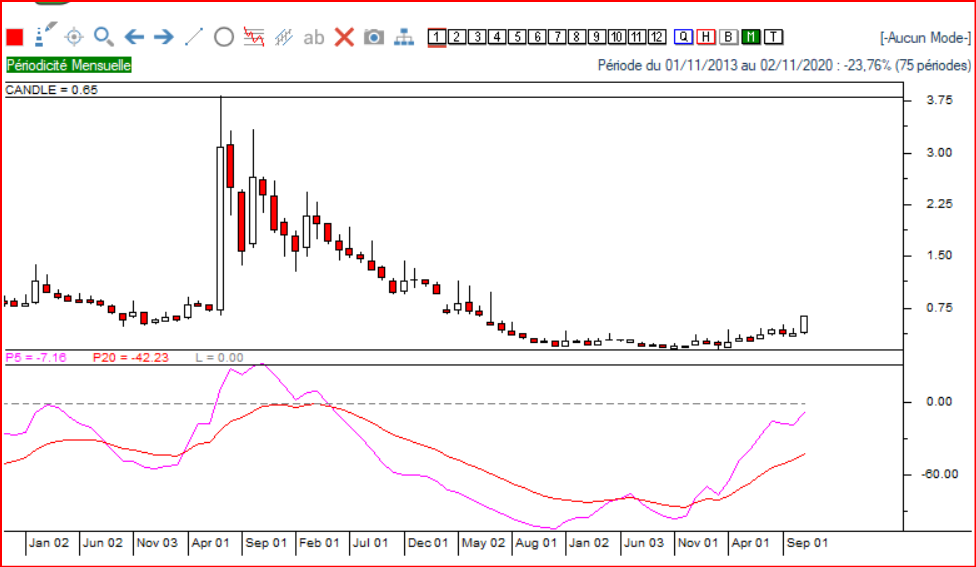
Task: Switch to B periodicity button
Action: [728, 37]
